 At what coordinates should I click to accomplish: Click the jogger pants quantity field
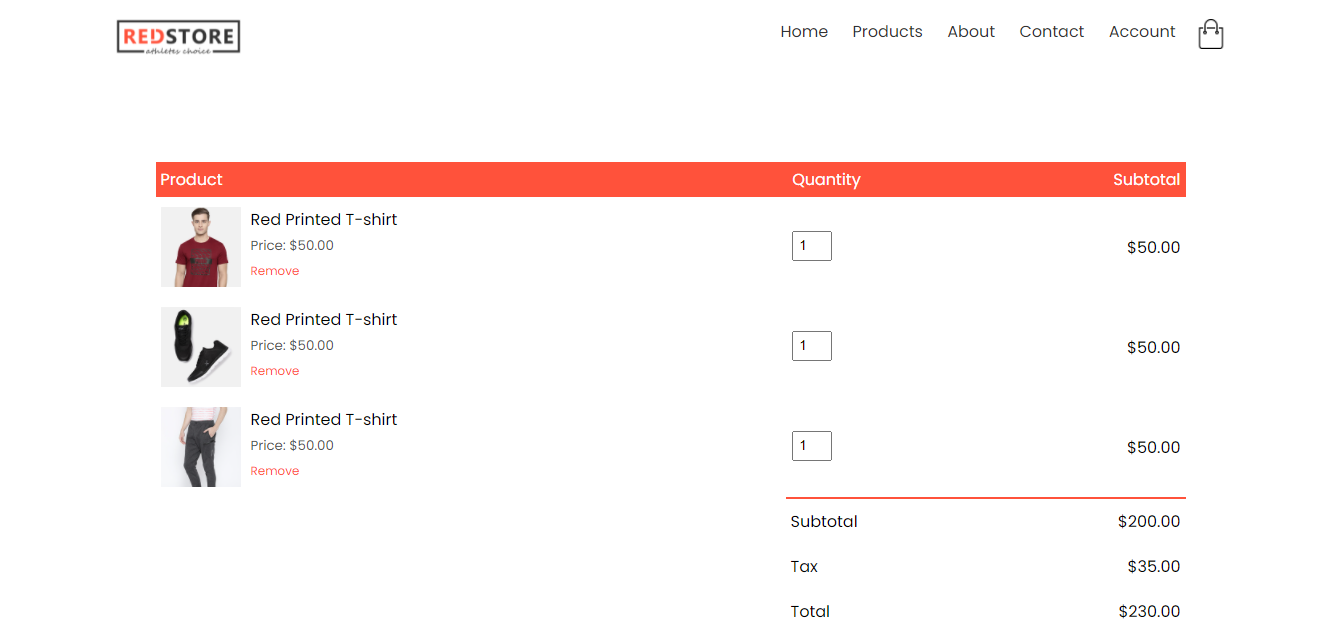tap(811, 445)
